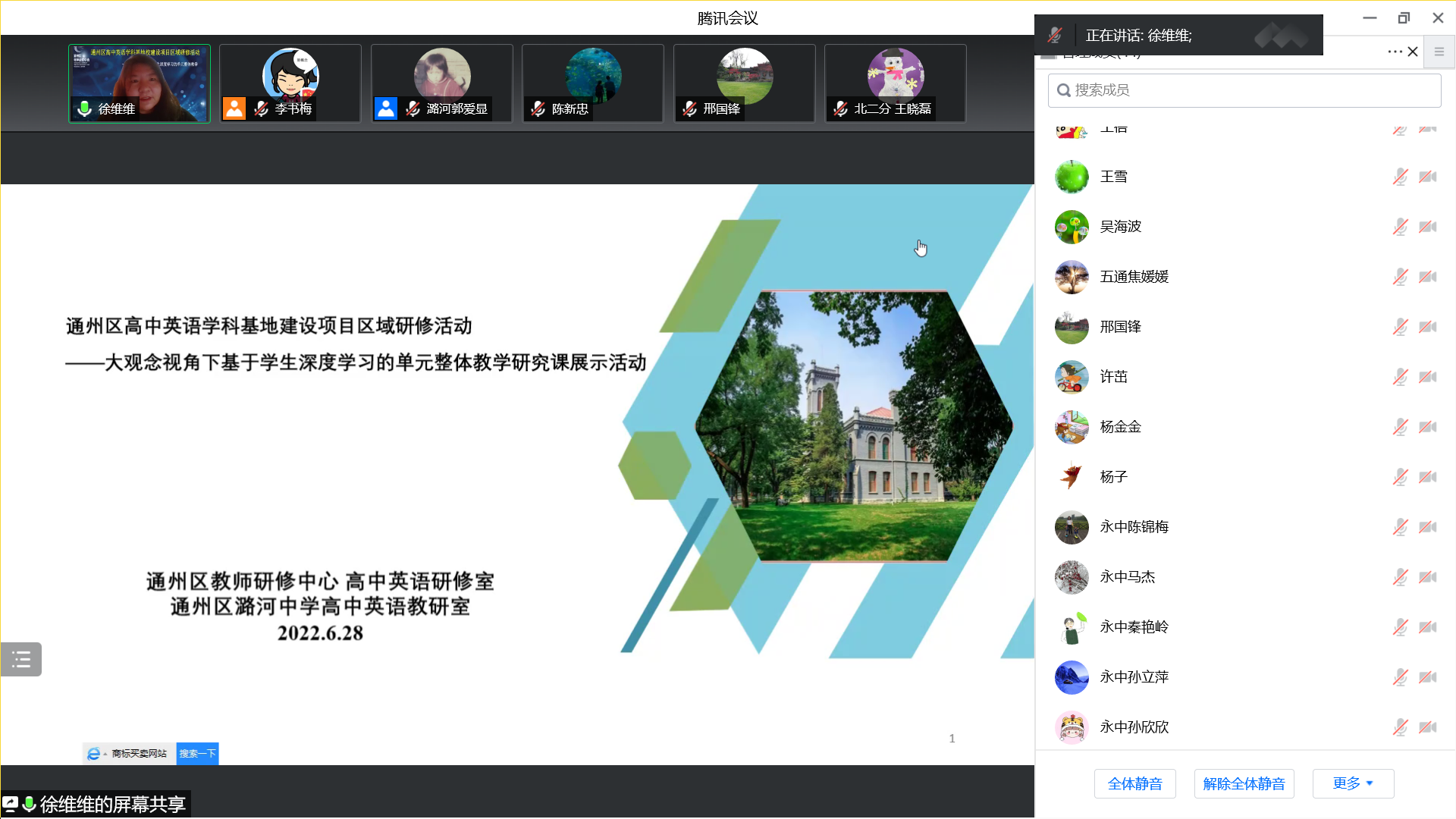Viewport: 1456px width, 819px height.
Task: Click the IE browser icon in slide
Action: pos(93,753)
